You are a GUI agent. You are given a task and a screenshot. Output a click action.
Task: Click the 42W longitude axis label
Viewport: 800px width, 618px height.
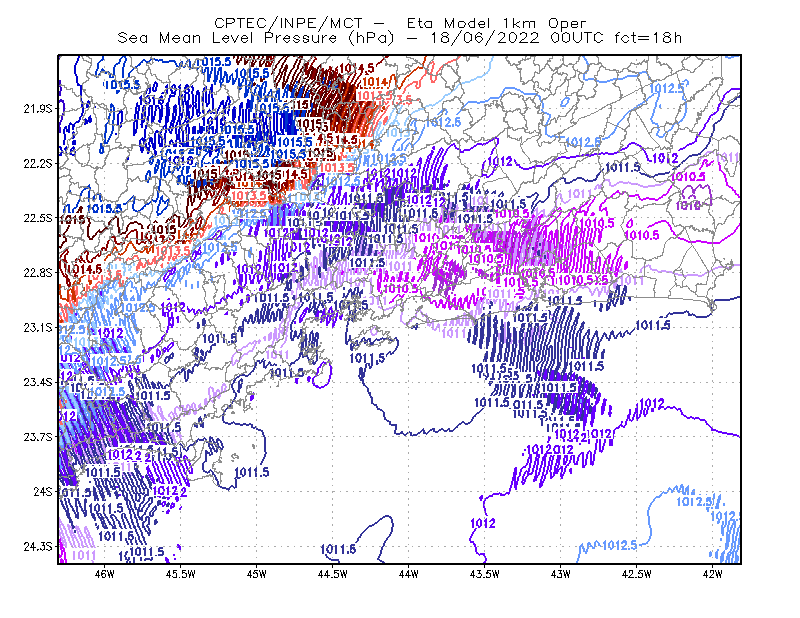712,574
